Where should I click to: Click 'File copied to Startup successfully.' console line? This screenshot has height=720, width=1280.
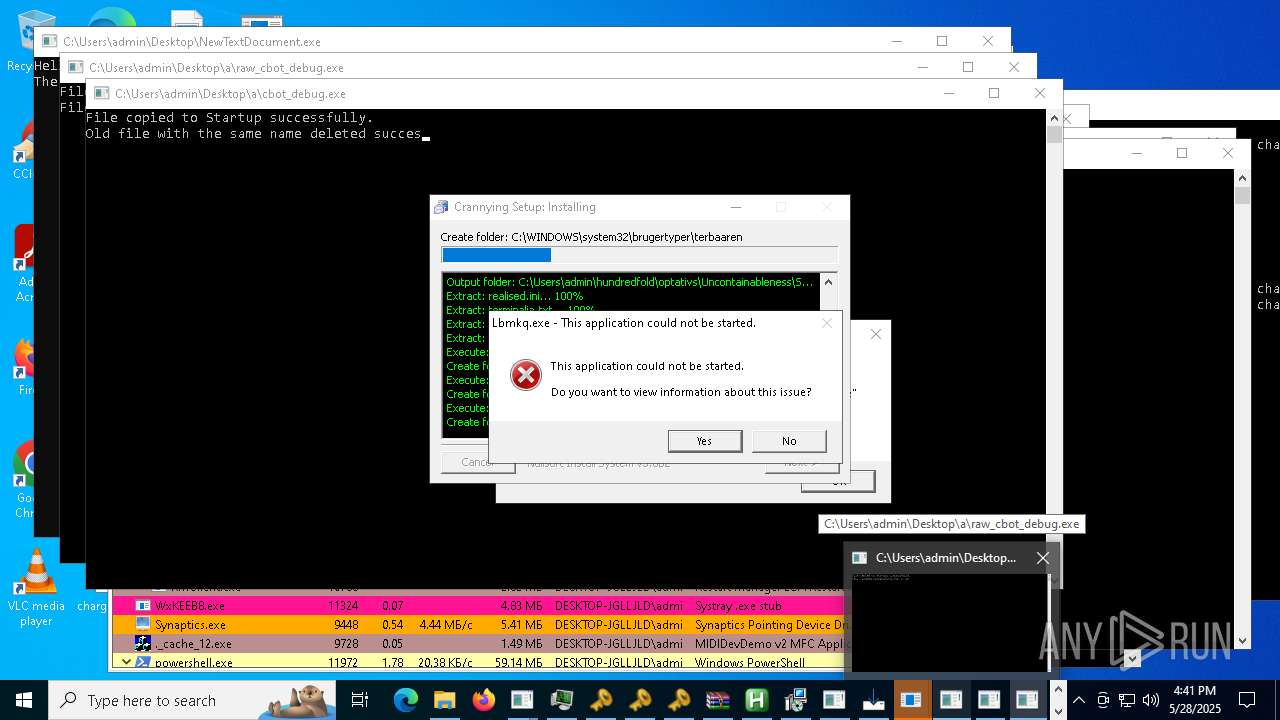pos(229,117)
